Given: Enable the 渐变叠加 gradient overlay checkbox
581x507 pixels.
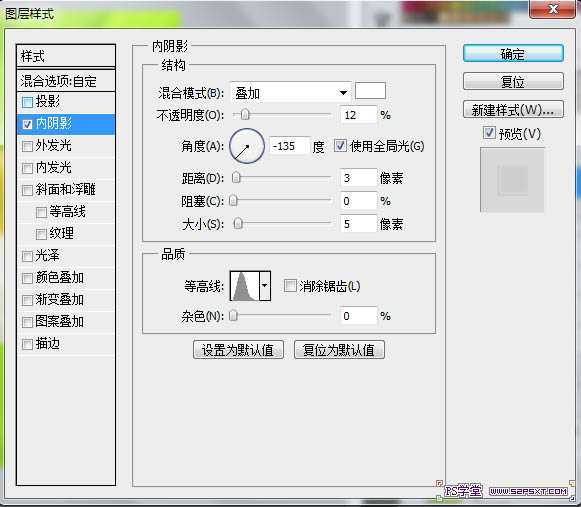Looking at the screenshot, I should pyautogui.click(x=27, y=300).
